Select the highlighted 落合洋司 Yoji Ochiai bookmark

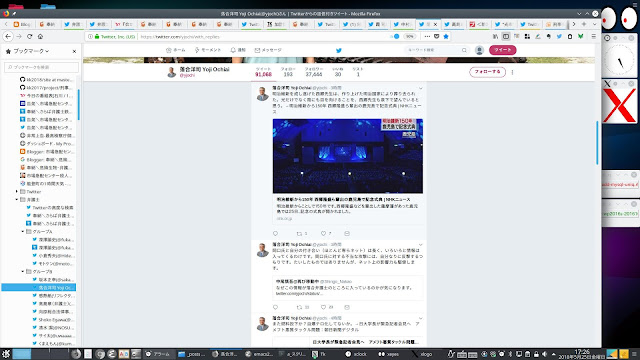(39, 288)
